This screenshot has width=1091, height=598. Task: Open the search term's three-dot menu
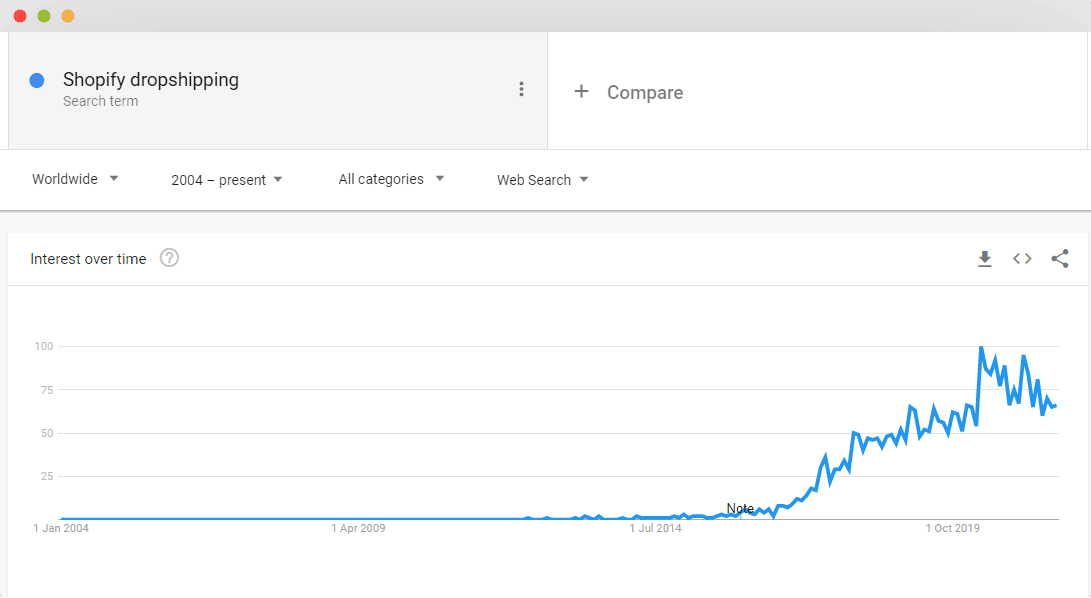coord(521,89)
